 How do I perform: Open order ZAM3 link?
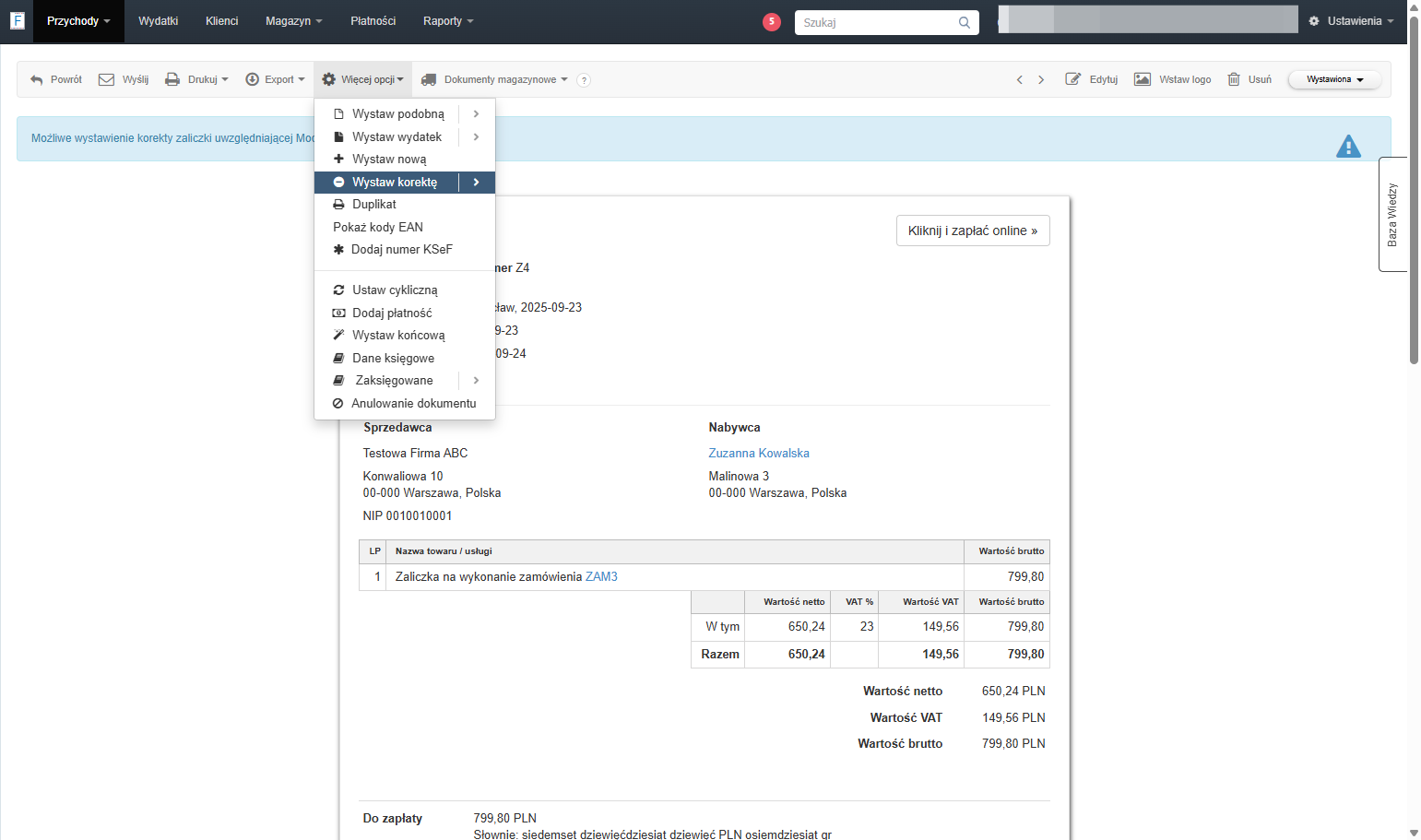tap(601, 576)
